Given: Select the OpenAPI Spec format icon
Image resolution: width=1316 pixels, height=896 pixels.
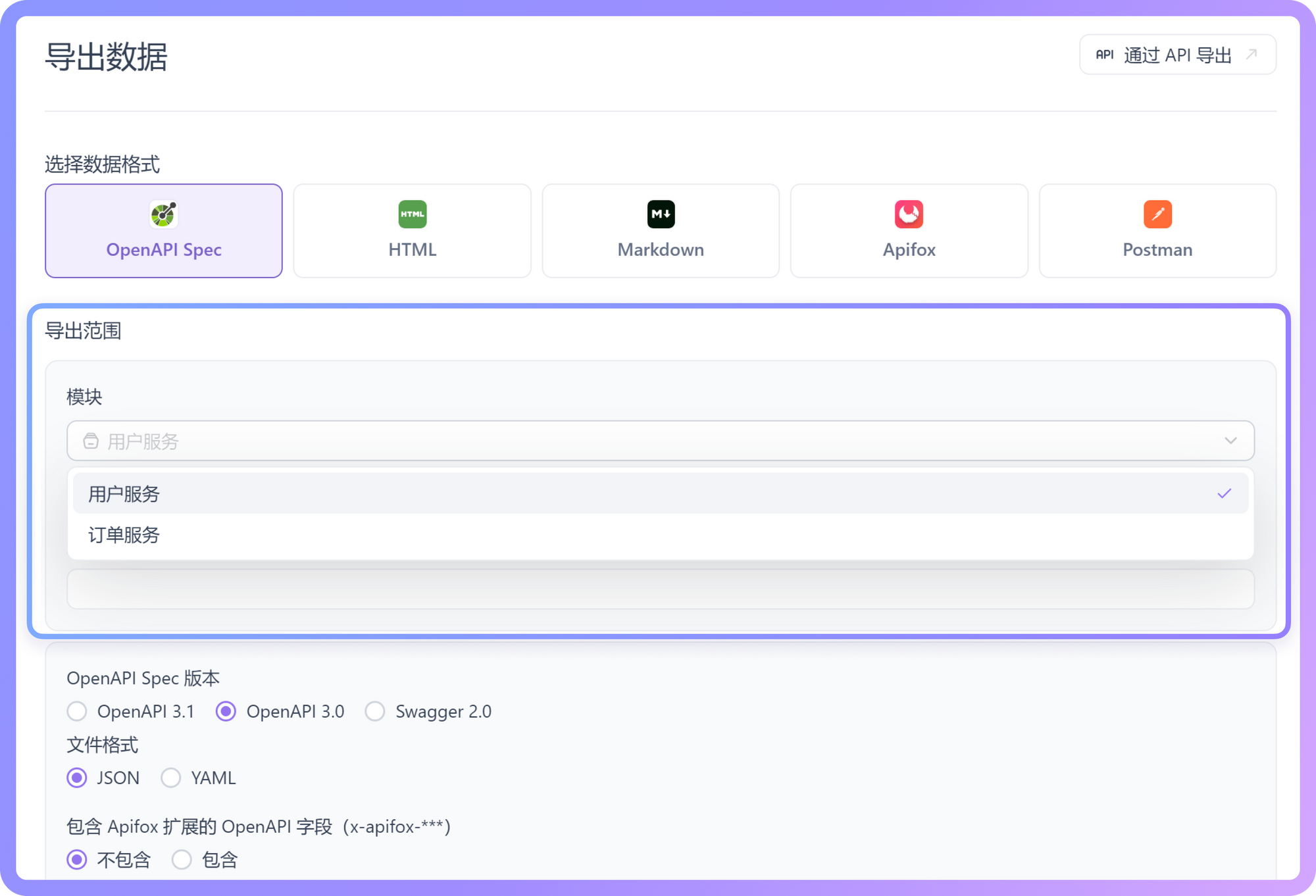Looking at the screenshot, I should (x=163, y=214).
